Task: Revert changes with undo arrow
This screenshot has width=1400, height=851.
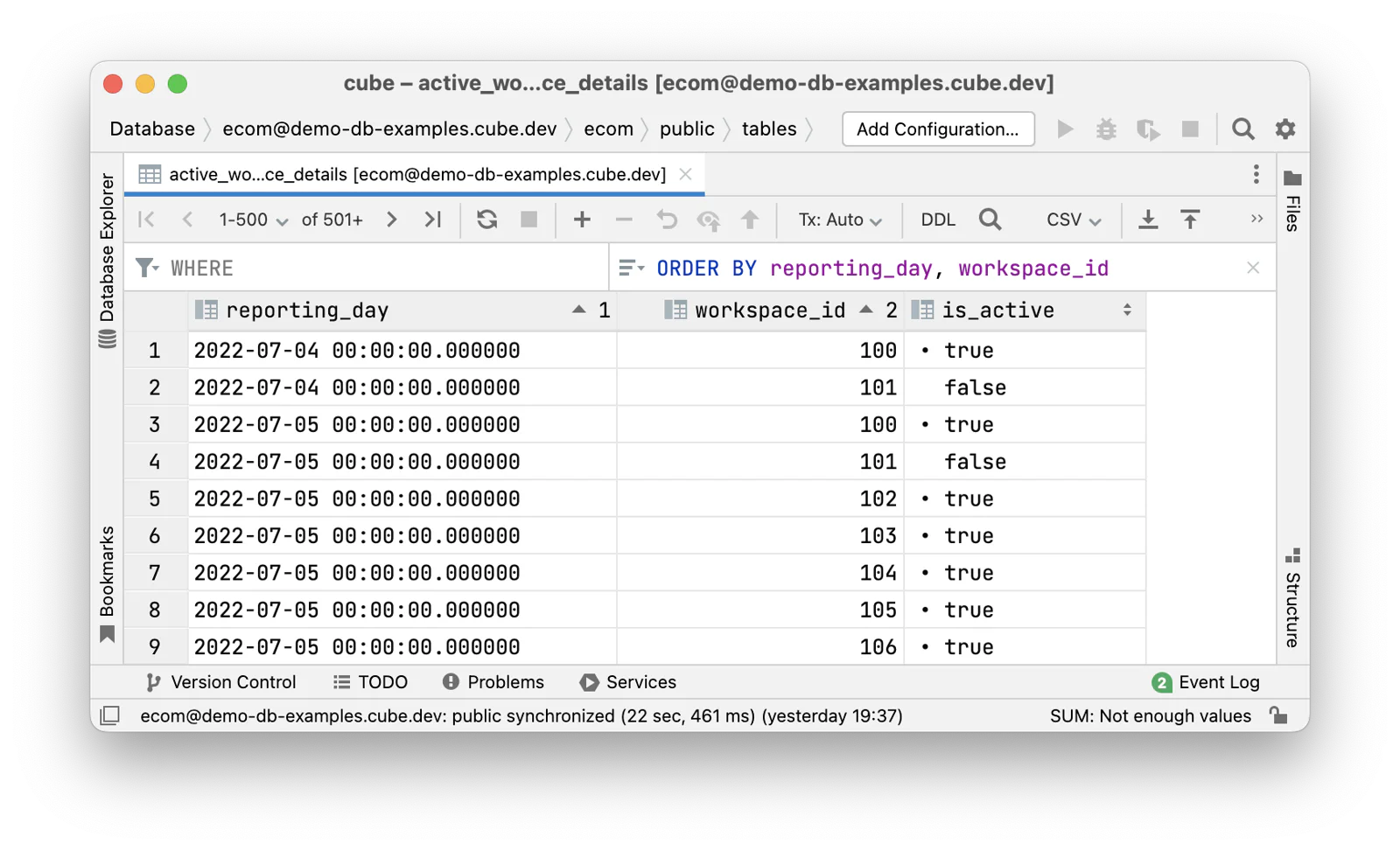Action: coord(667,220)
